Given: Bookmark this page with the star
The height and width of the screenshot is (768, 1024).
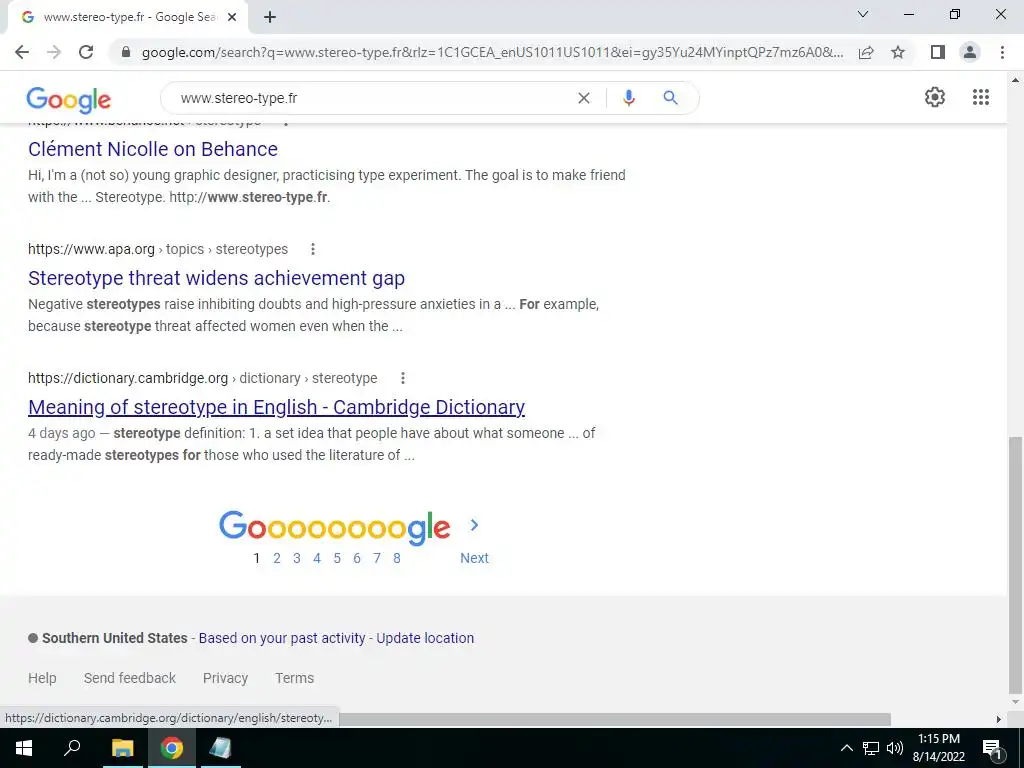Looking at the screenshot, I should [x=898, y=52].
